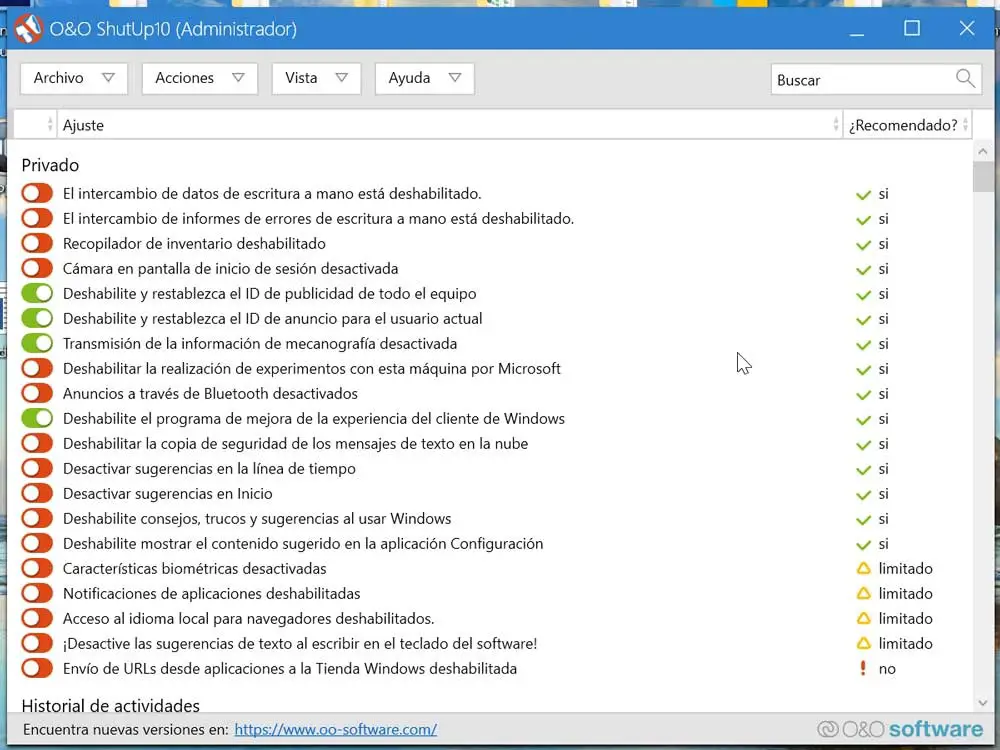Click 'Notificaciones de aplicaciones deshabilitadas' text
Screen dimensions: 1000x750
pyautogui.click(x=211, y=593)
